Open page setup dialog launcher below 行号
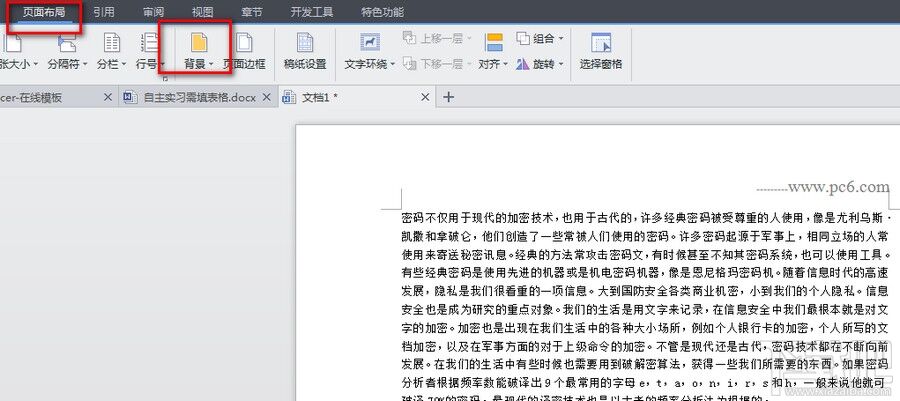Image resolution: width=900 pixels, height=401 pixels. point(164,77)
